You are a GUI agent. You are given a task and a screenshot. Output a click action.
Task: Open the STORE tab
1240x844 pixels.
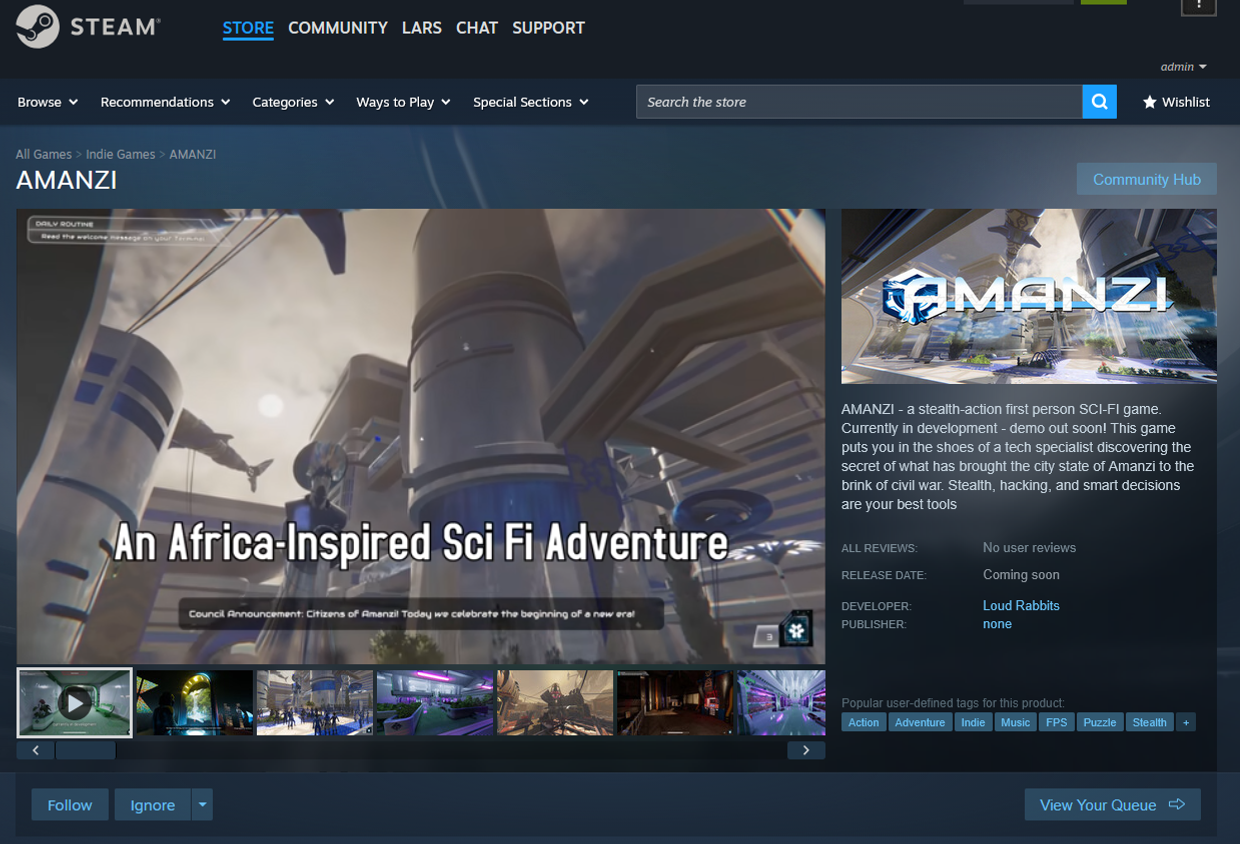tap(248, 28)
